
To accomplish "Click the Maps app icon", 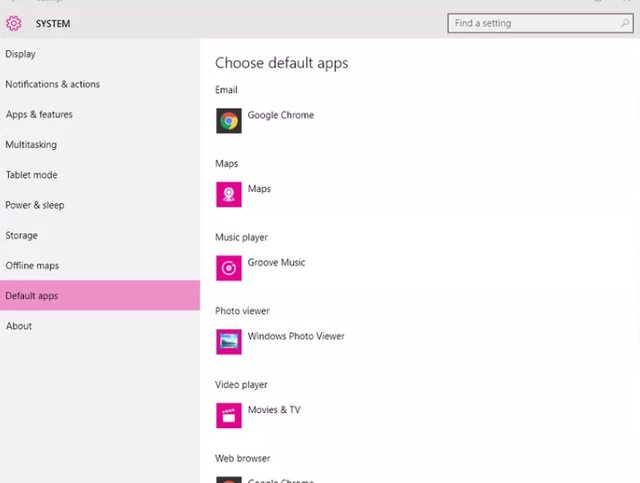I will click(229, 194).
